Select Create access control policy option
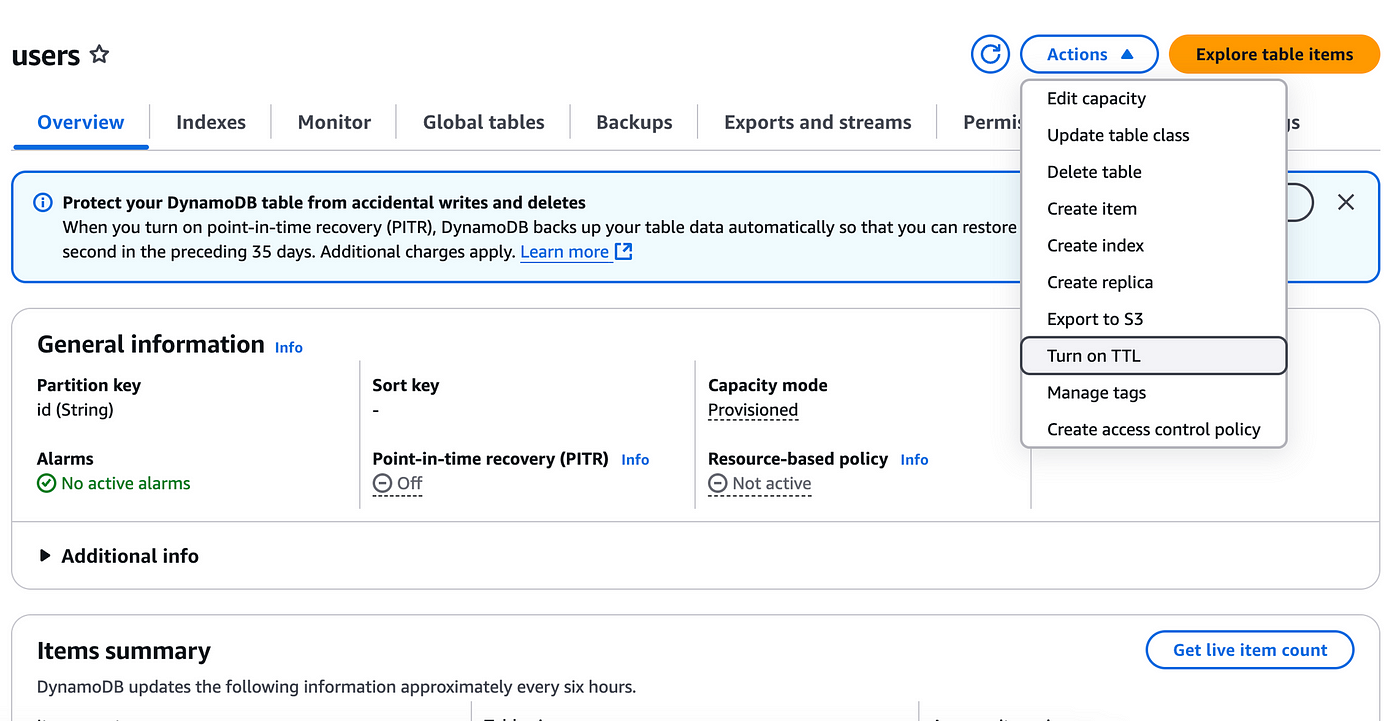The width and height of the screenshot is (1400, 721). [x=1152, y=429]
